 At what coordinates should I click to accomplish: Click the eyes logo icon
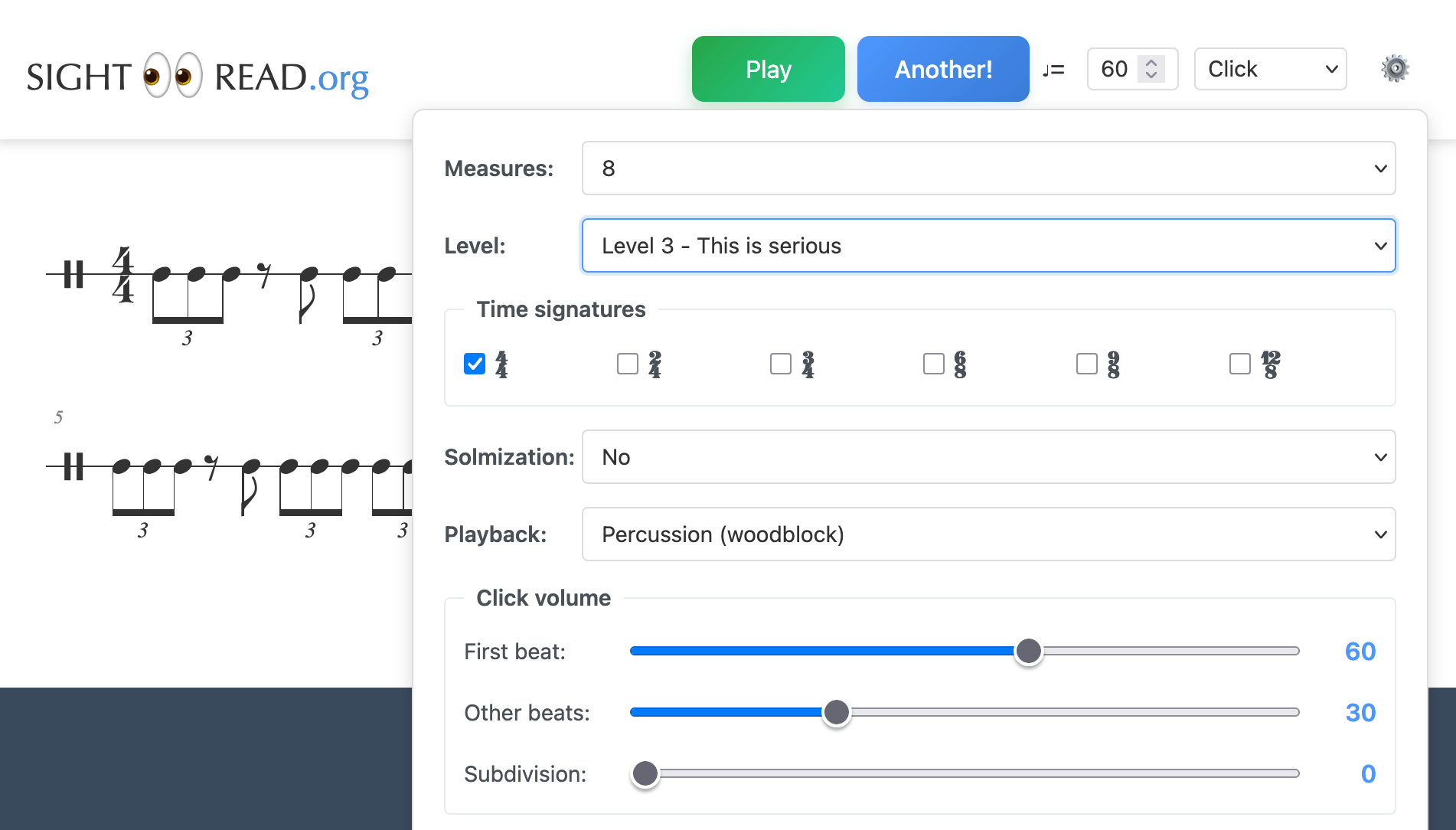click(173, 76)
